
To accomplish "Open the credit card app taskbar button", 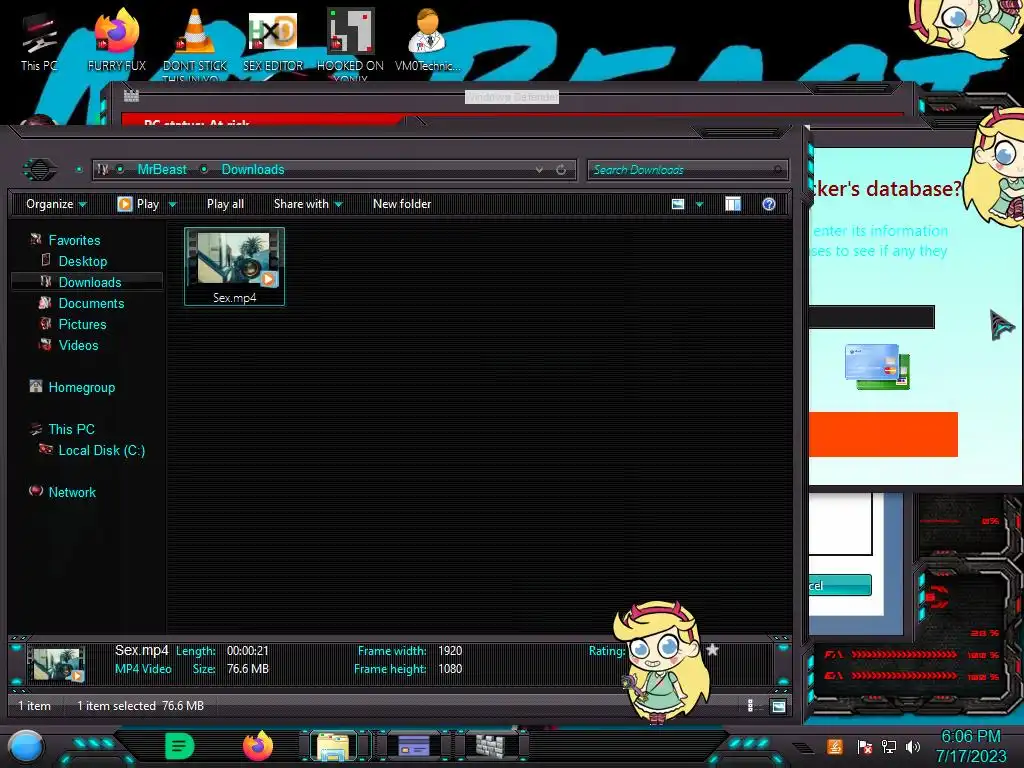I will tap(414, 746).
